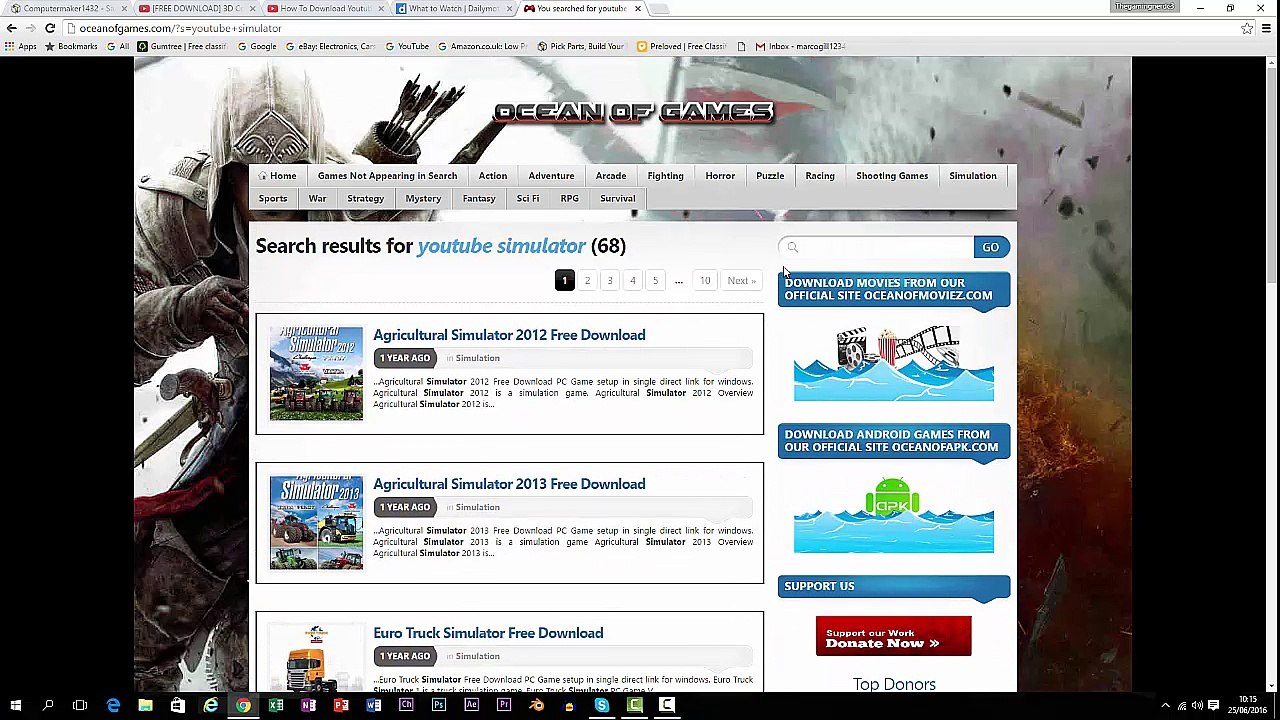The image size is (1280, 720).
Task: Open the YouTube bookmark
Action: coord(407,46)
